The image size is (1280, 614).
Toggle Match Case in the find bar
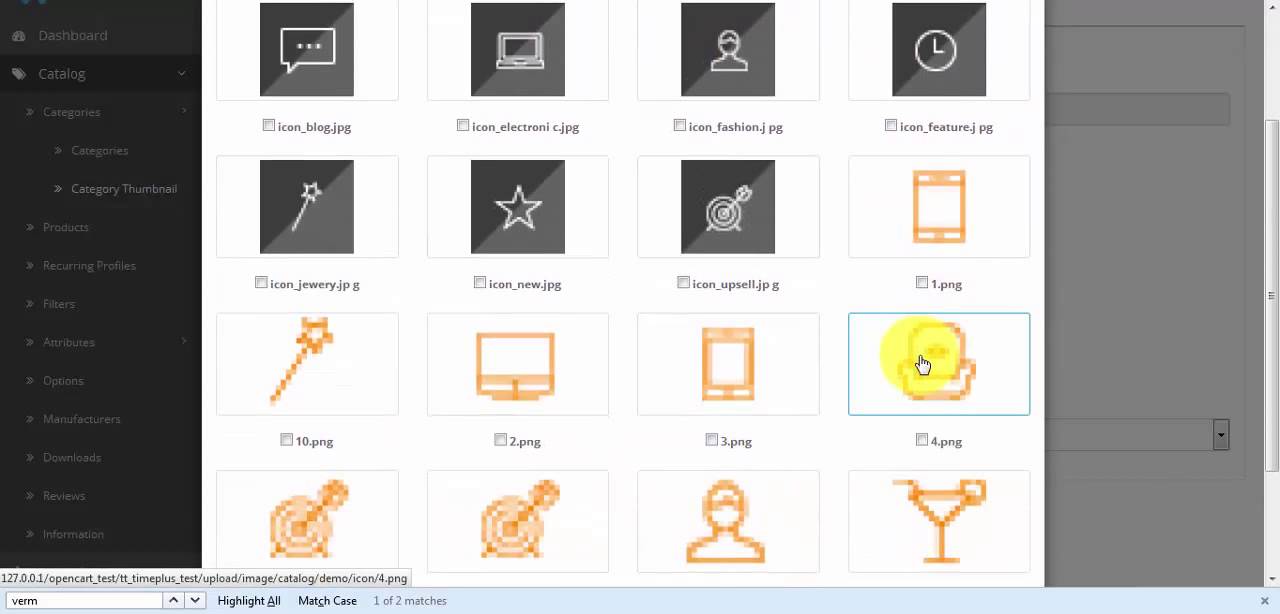click(x=327, y=601)
